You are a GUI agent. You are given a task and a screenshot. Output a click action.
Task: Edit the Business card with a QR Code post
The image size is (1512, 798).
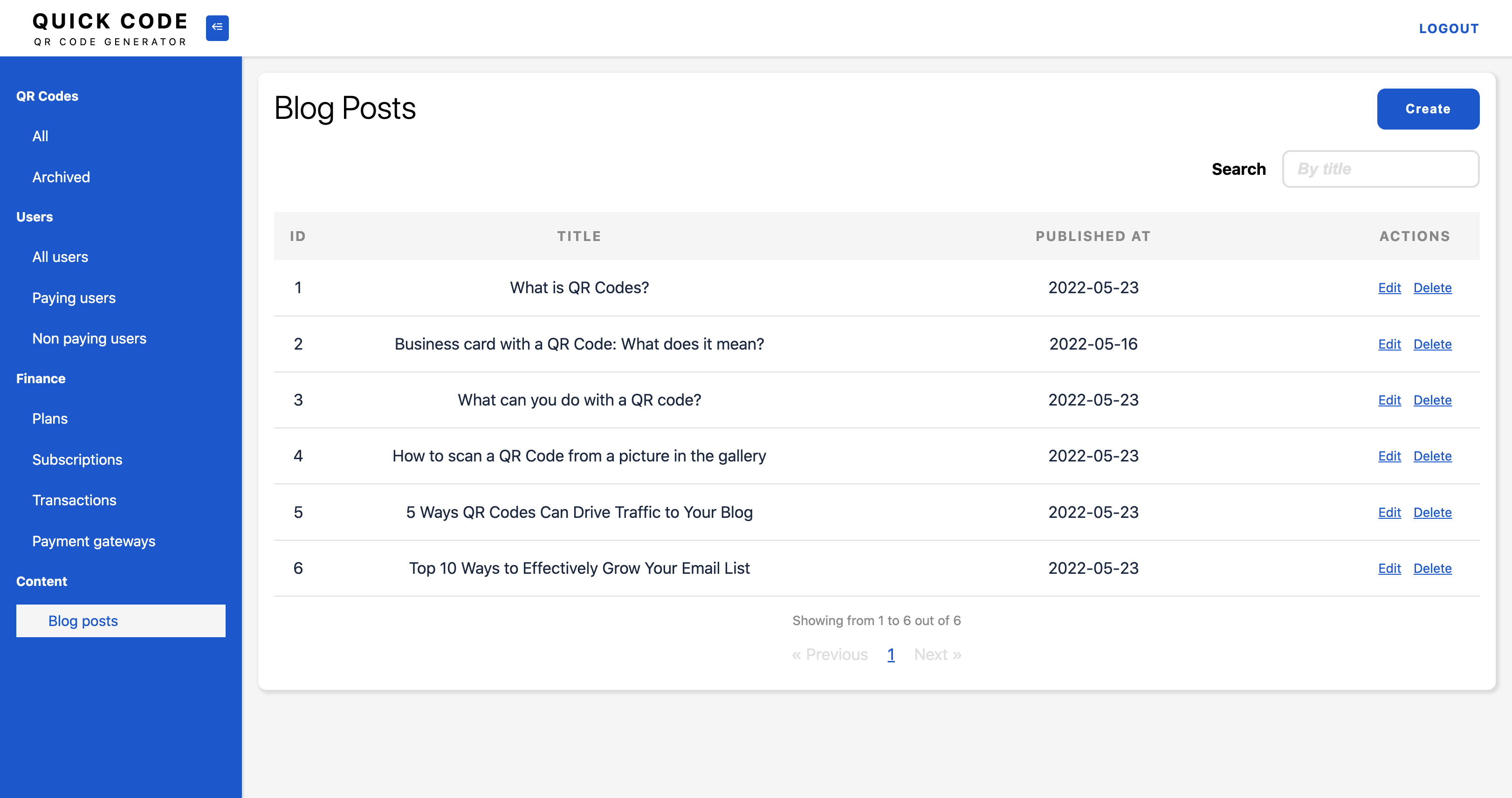[x=1389, y=344]
